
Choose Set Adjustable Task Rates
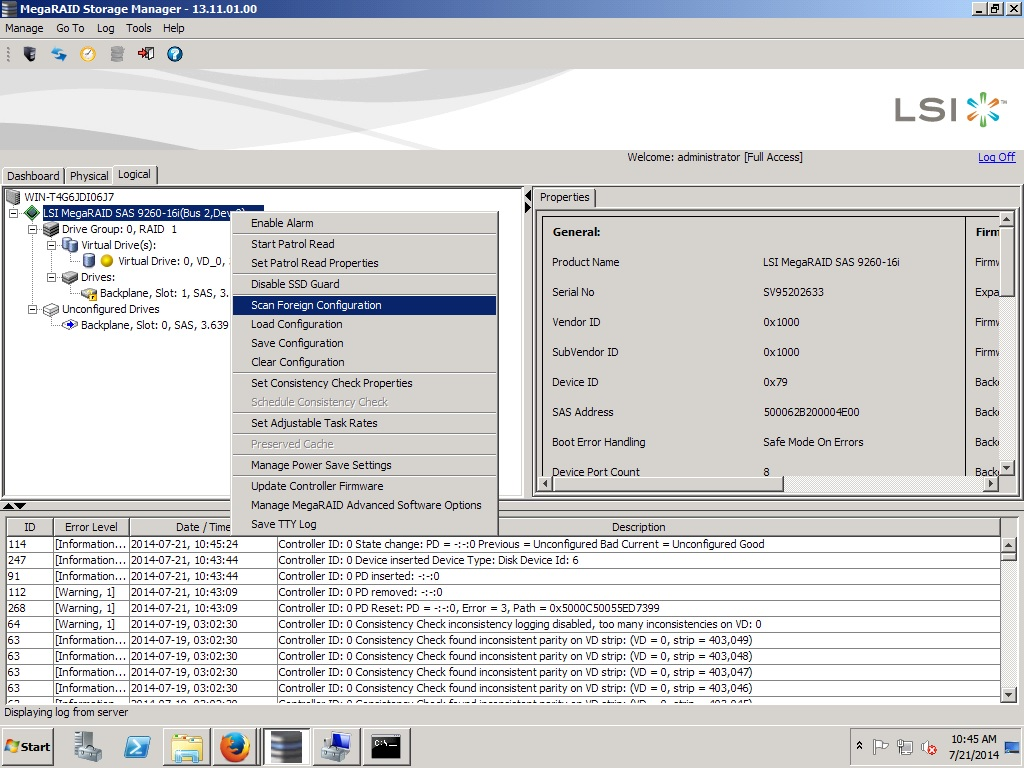[x=364, y=423]
